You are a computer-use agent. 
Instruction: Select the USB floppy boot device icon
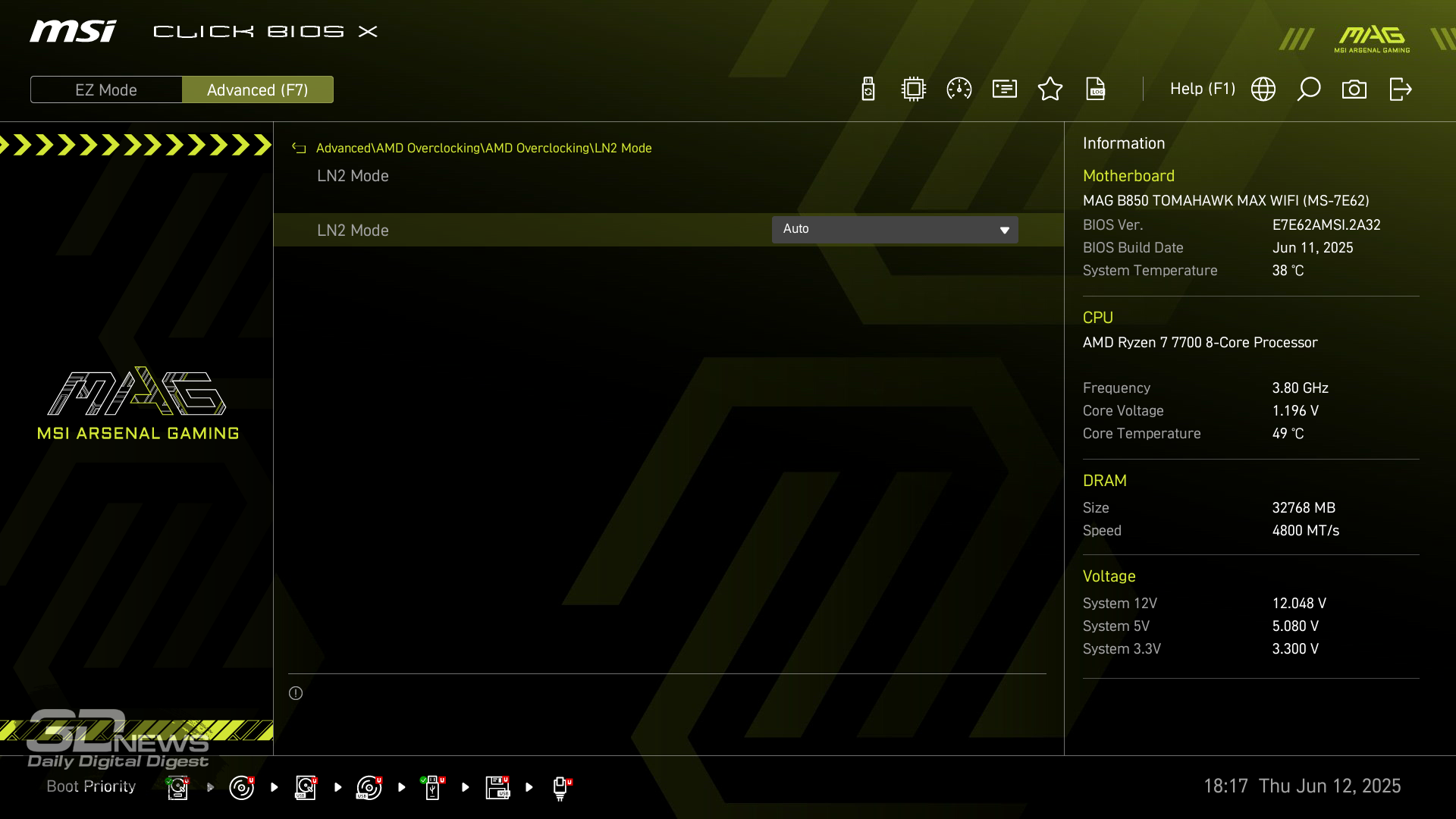[497, 788]
